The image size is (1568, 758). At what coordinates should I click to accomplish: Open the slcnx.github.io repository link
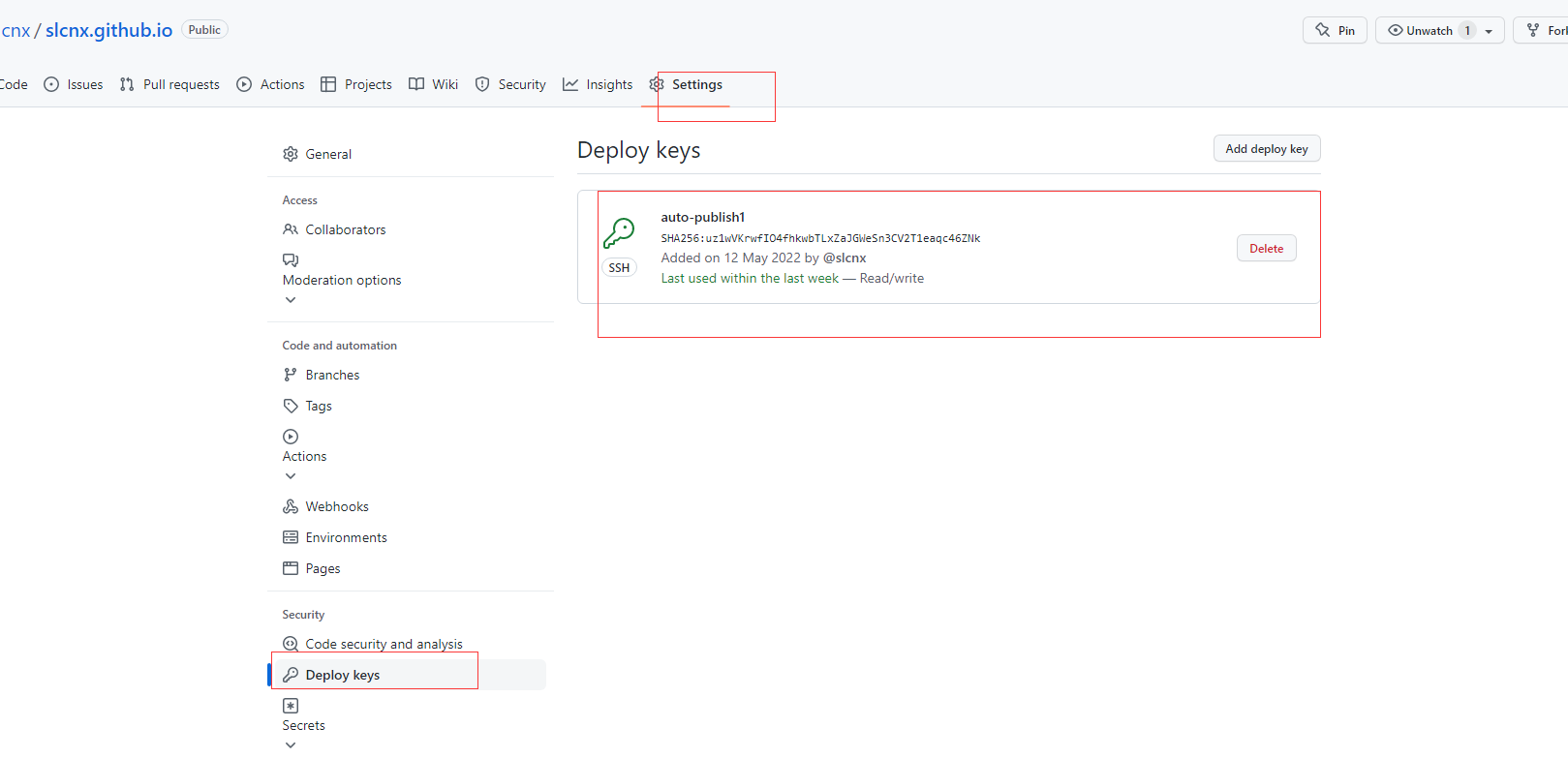pyautogui.click(x=108, y=30)
